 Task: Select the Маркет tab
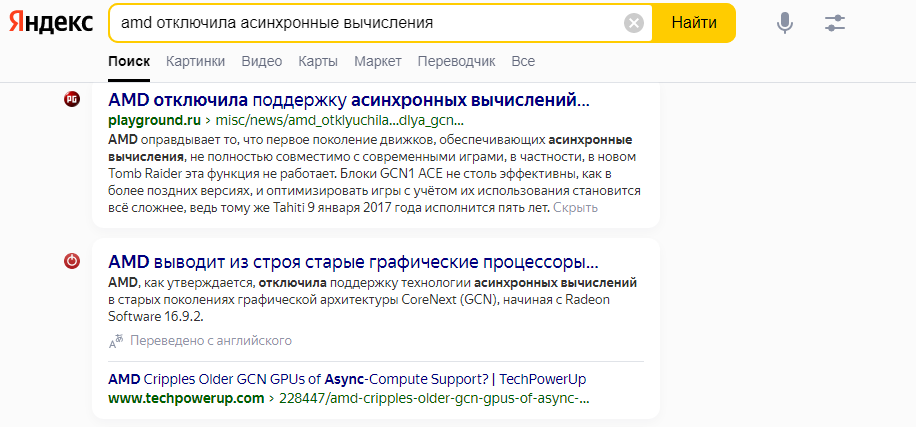click(x=378, y=62)
